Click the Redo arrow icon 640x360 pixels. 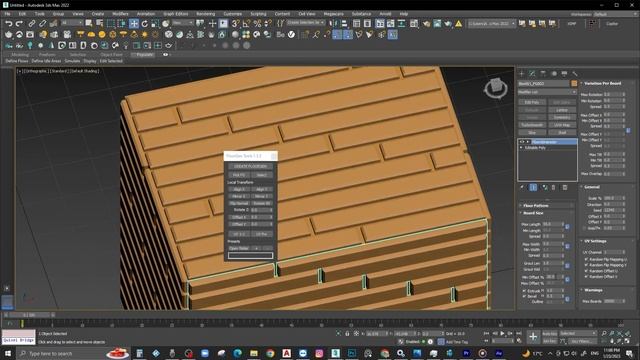pyautogui.click(x=19, y=24)
